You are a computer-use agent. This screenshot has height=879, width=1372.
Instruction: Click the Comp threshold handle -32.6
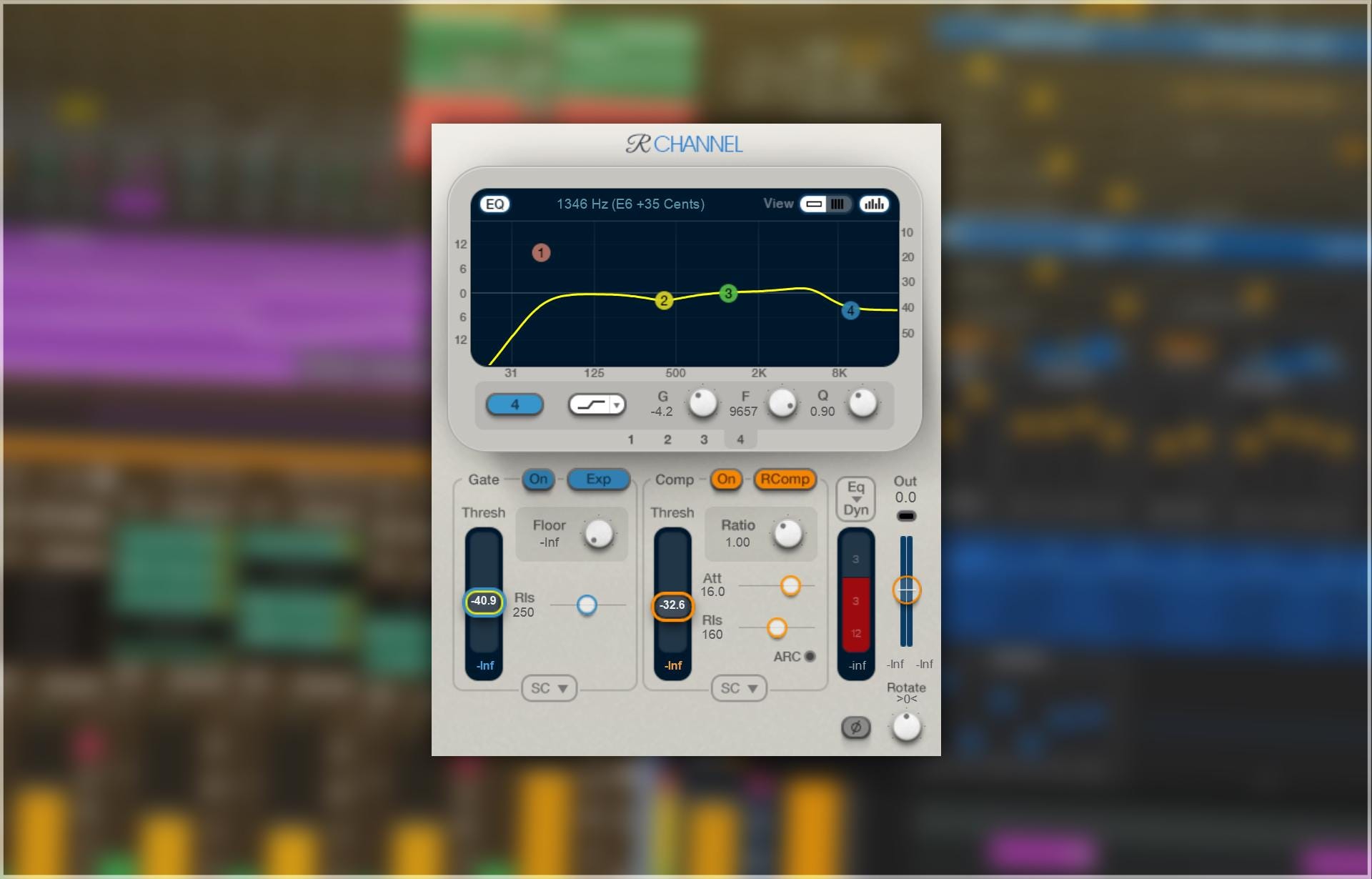tap(672, 606)
